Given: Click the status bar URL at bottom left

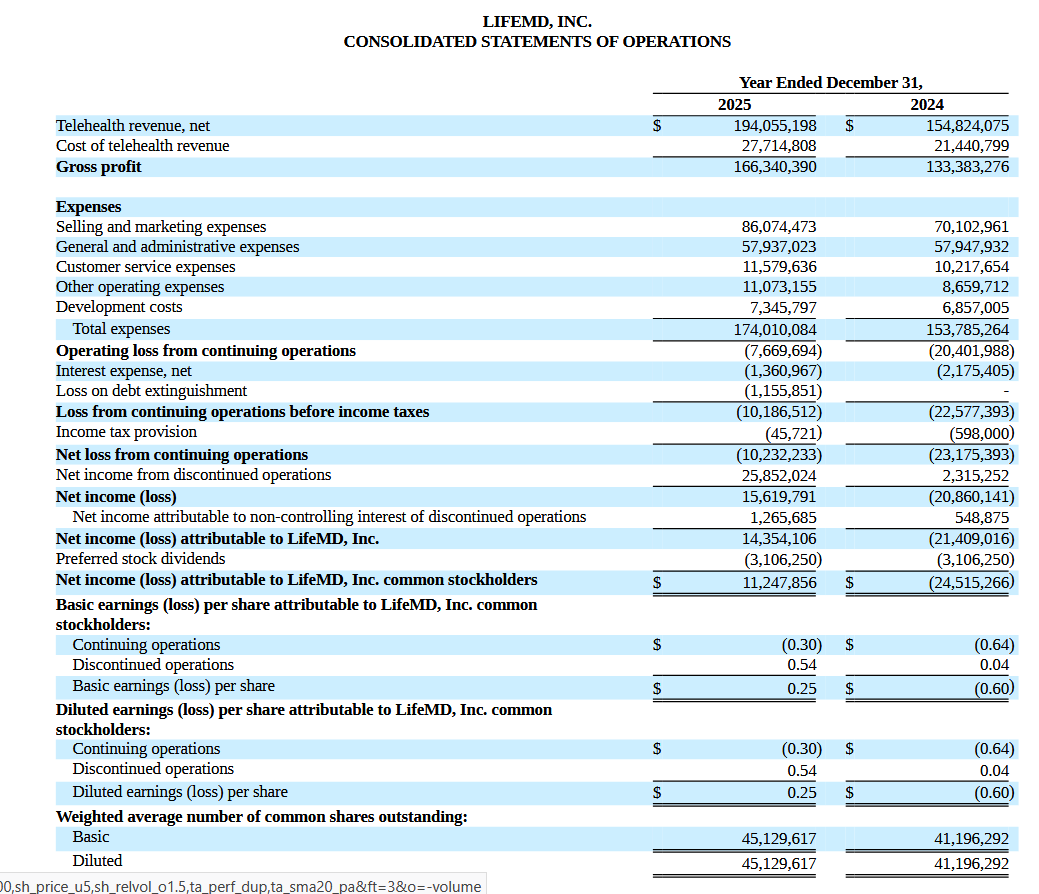Looking at the screenshot, I should 242,886.
